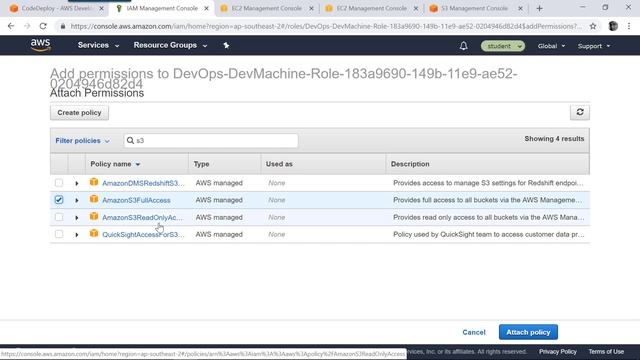
Task: Open the student account dropdown
Action: click(502, 46)
